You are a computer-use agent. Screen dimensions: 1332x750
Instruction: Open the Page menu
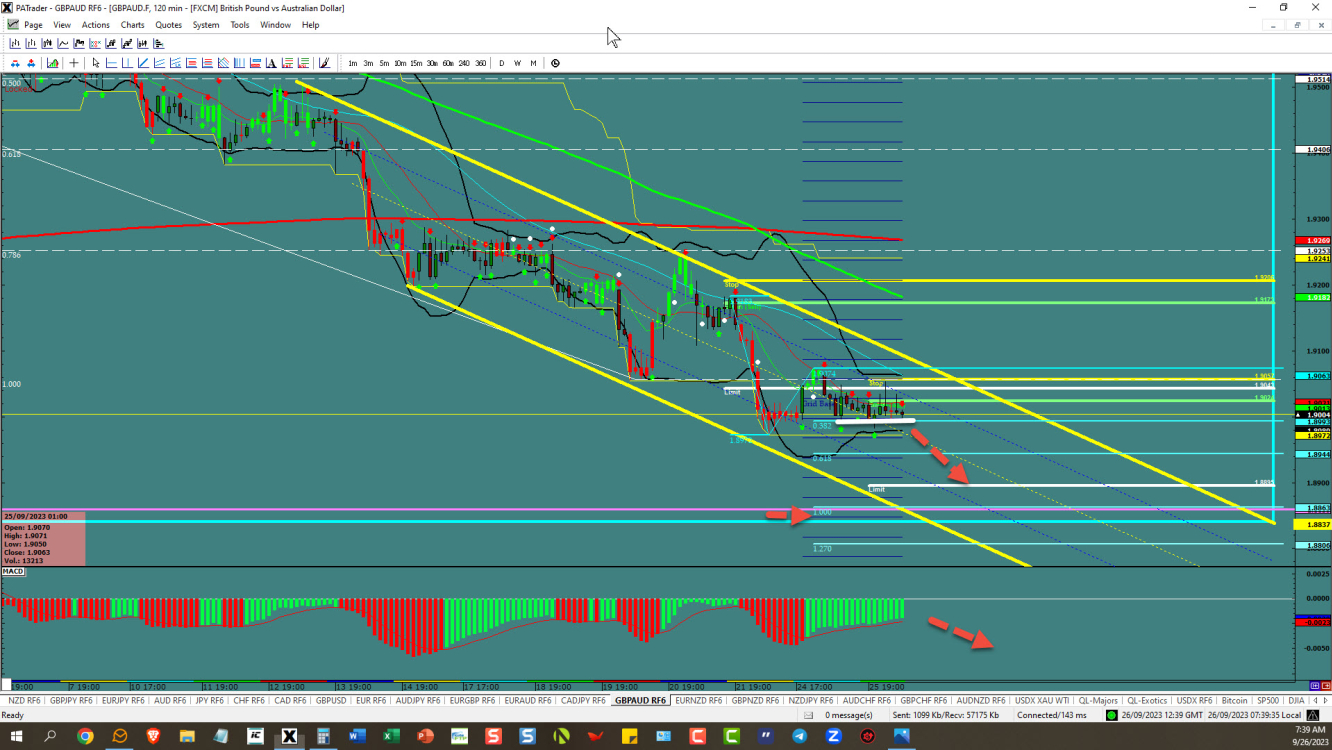(x=33, y=25)
